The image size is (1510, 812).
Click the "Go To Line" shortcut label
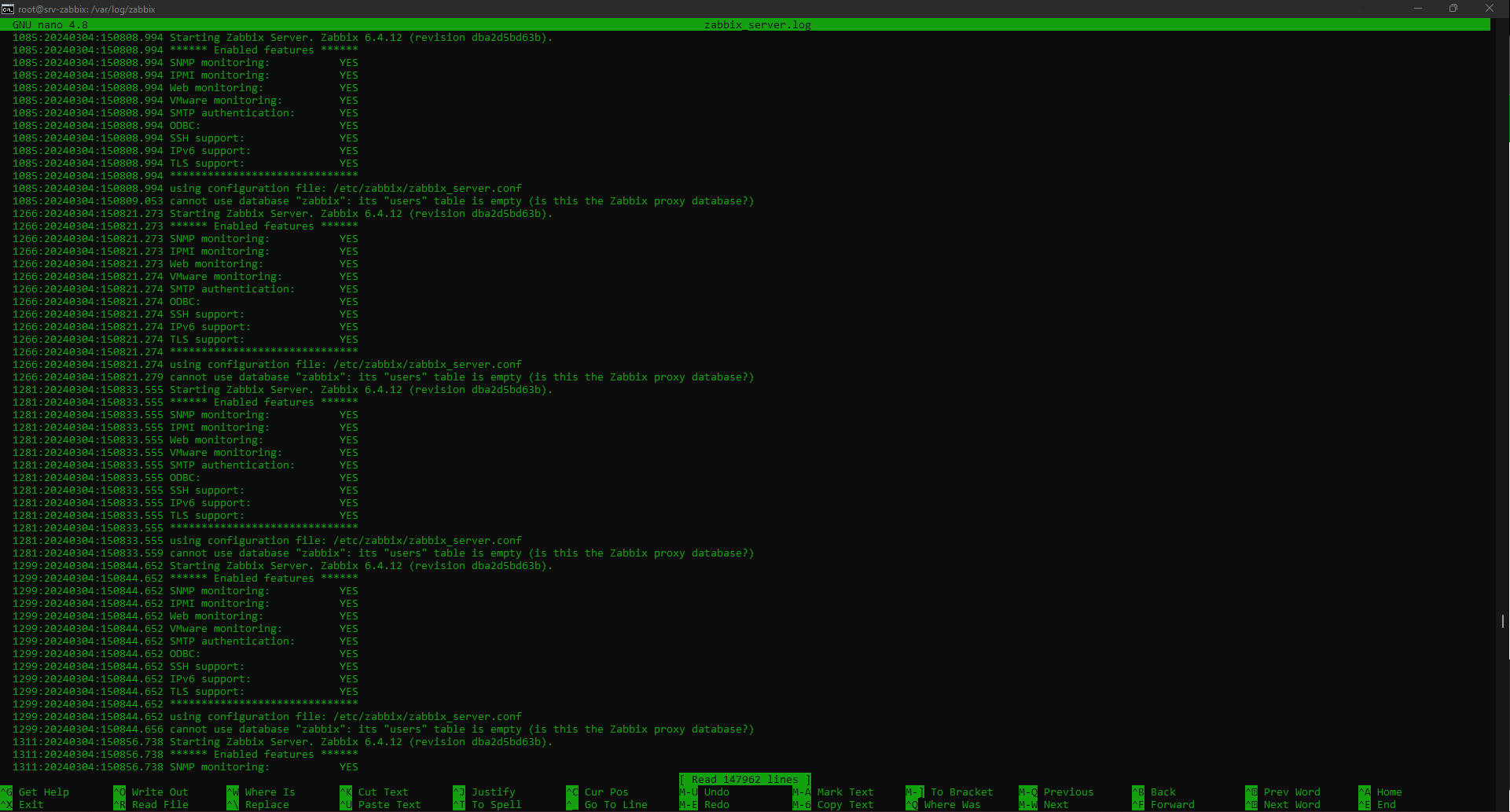[616, 805]
